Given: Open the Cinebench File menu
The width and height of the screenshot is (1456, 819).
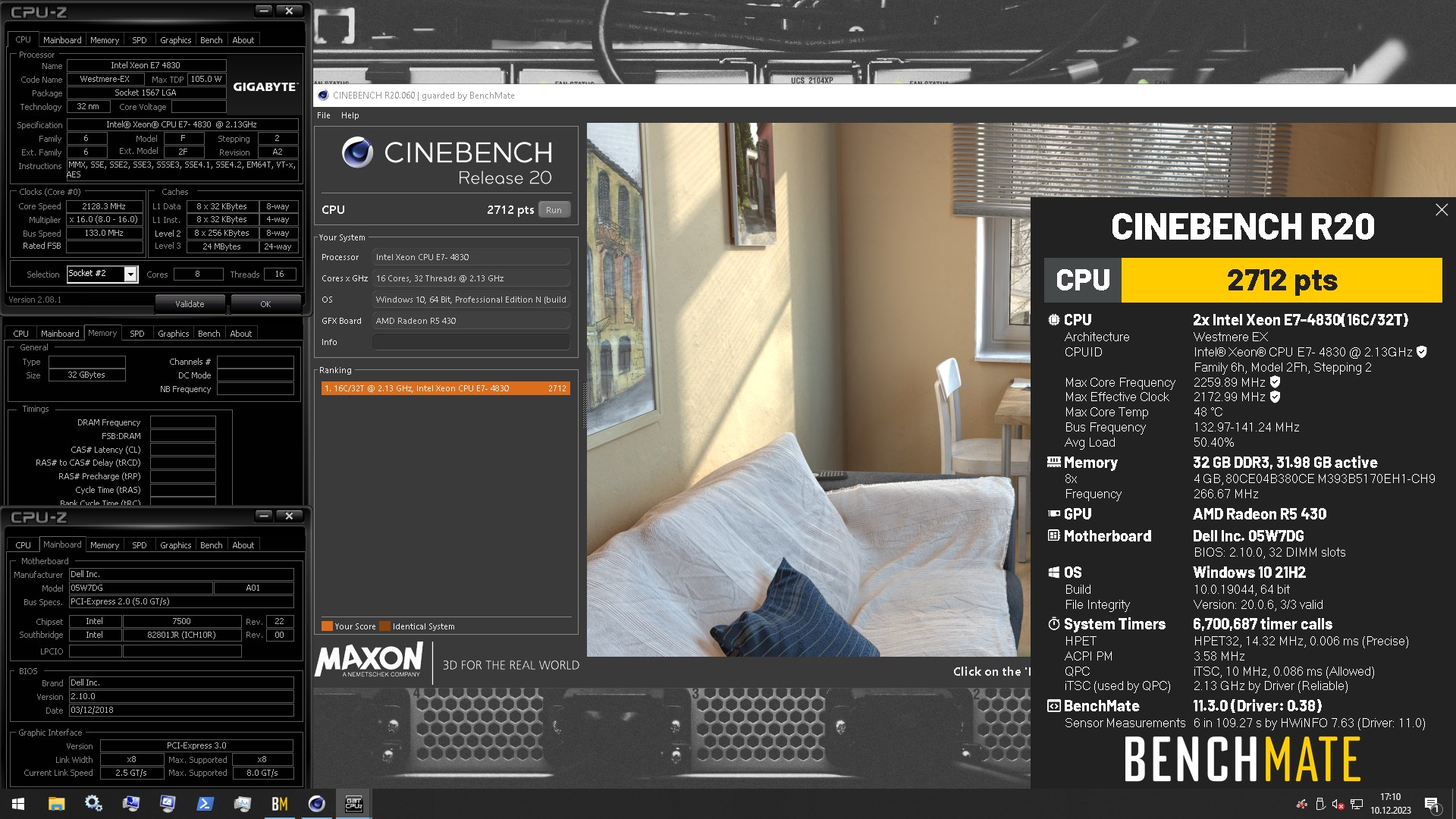Looking at the screenshot, I should [324, 115].
